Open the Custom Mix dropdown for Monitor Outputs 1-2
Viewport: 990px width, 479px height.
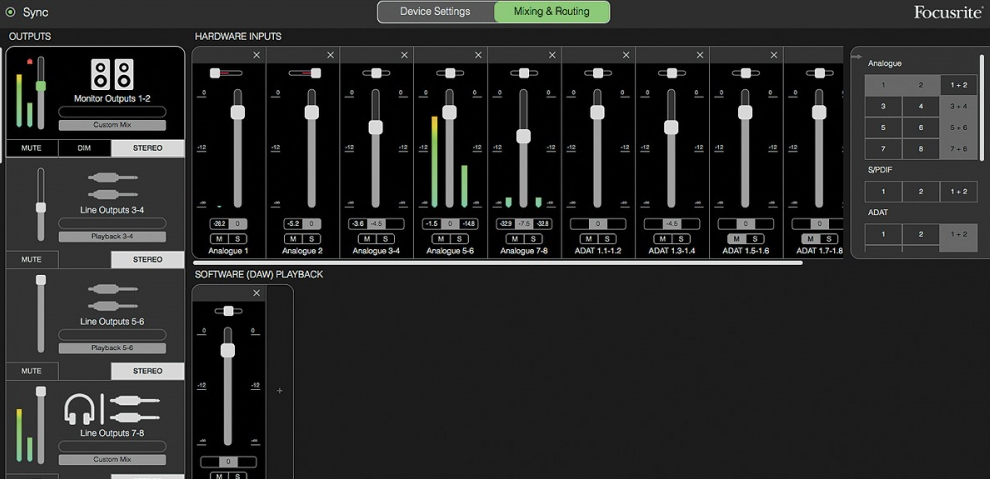coord(112,126)
